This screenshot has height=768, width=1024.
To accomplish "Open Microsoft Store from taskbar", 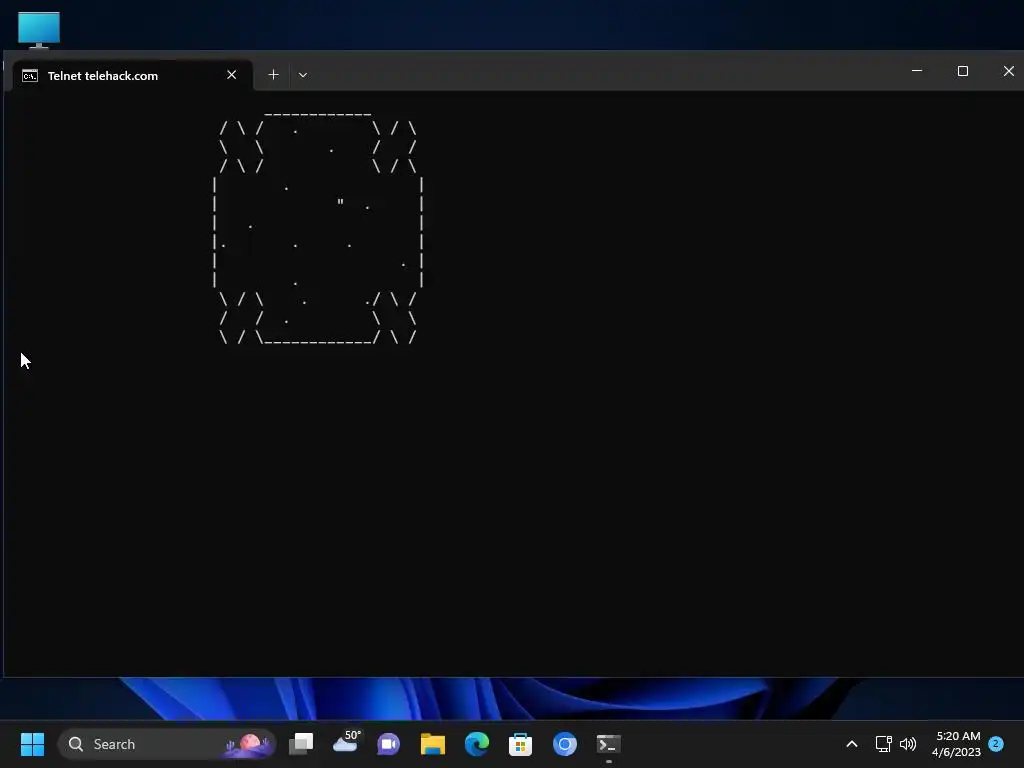I will coord(520,744).
